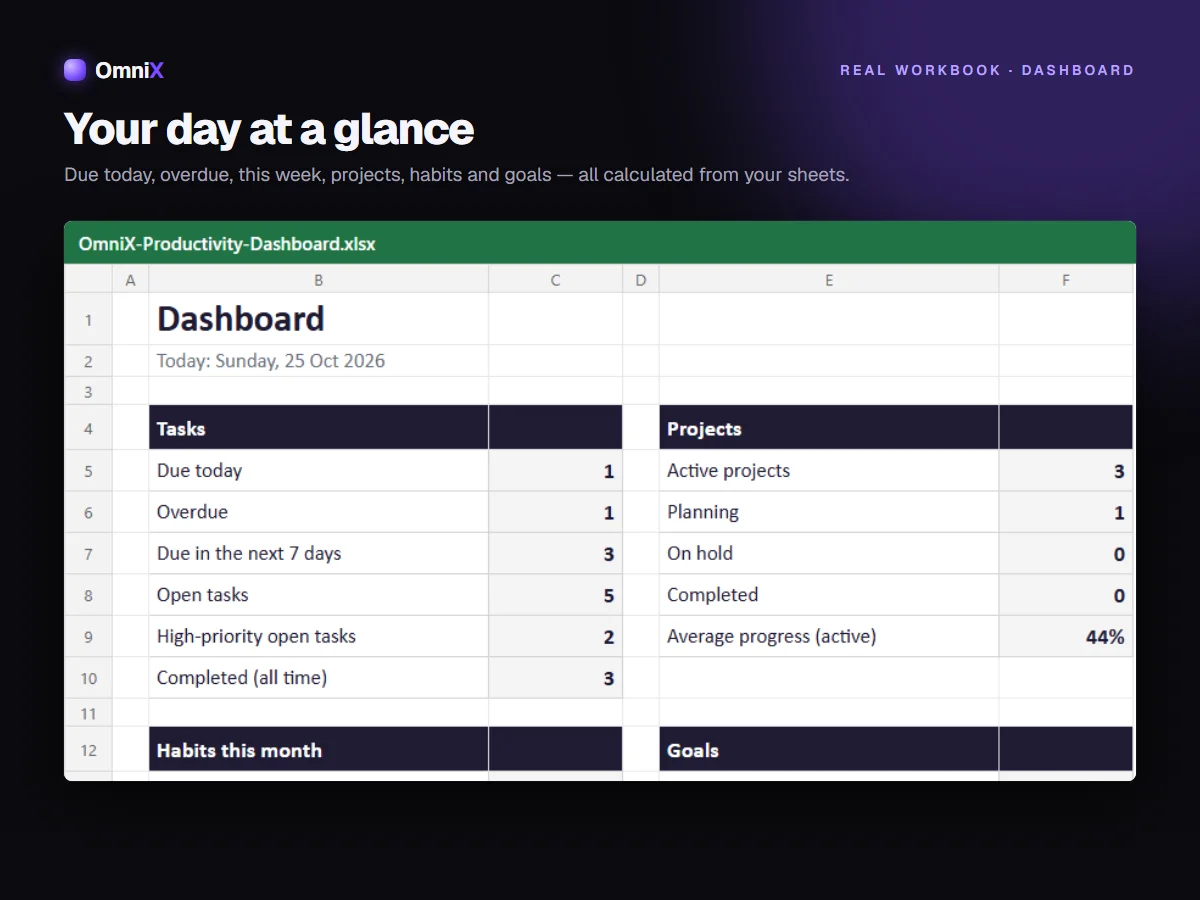The image size is (1200, 900).
Task: Click the Tasks section header cell
Action: pos(318,428)
